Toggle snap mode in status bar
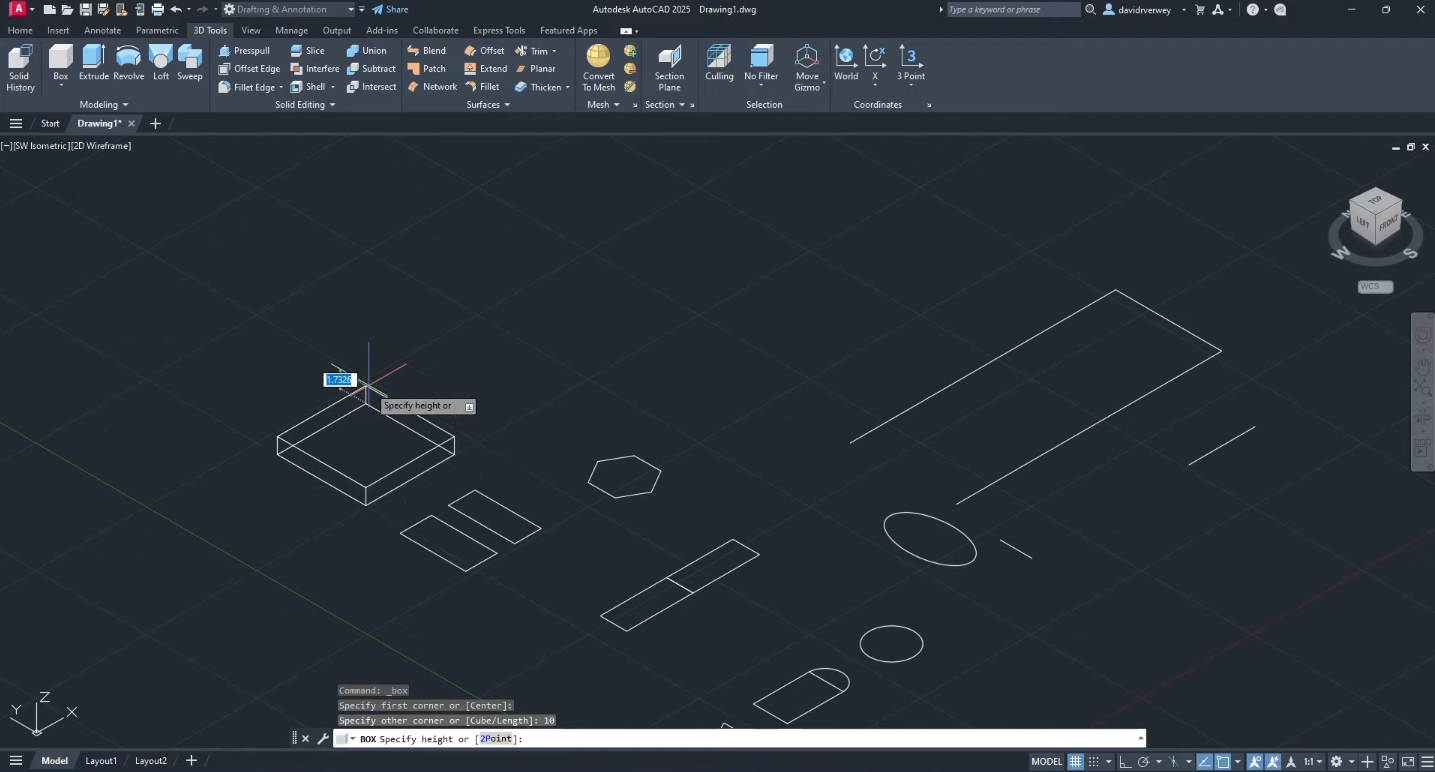The width and height of the screenshot is (1435, 772). pyautogui.click(x=1093, y=761)
